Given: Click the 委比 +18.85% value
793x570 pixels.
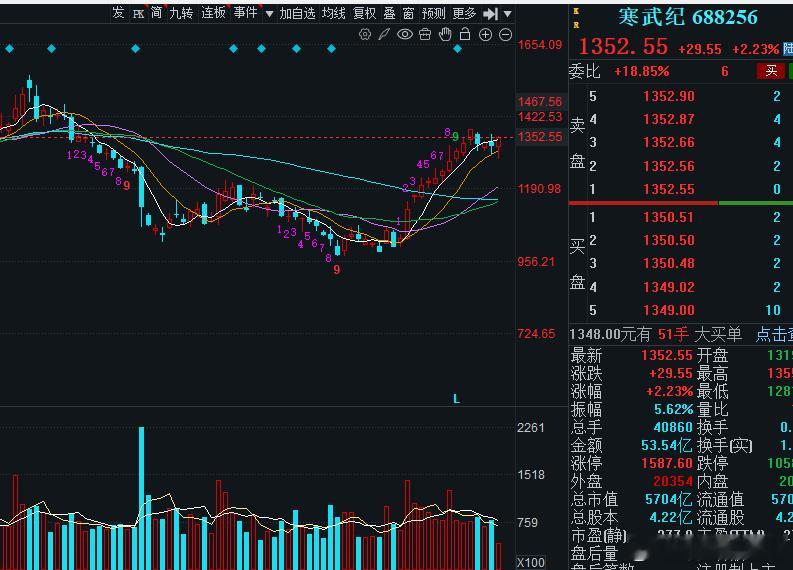Looking at the screenshot, I should [x=641, y=71].
